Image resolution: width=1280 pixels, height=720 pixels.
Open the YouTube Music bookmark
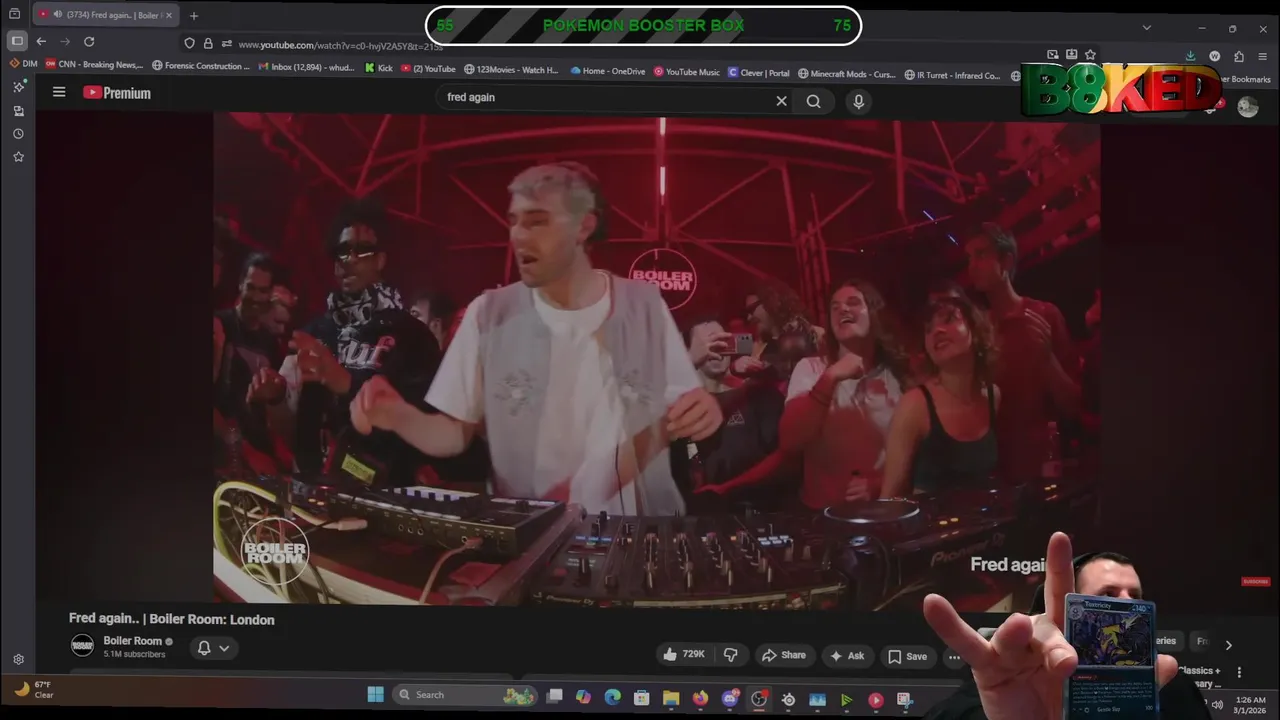pyautogui.click(x=687, y=72)
